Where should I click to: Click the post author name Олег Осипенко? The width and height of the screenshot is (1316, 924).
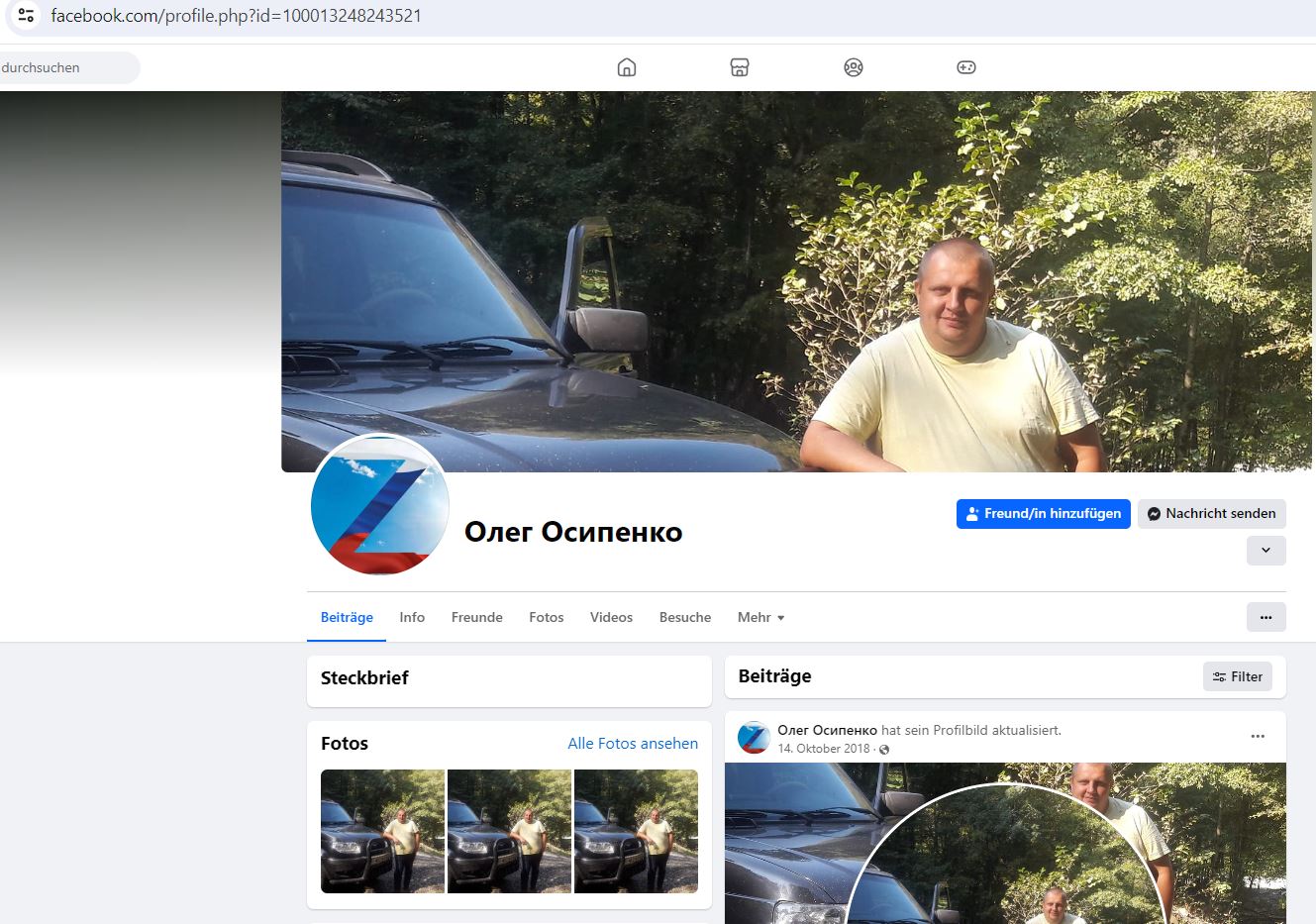pyautogui.click(x=827, y=730)
